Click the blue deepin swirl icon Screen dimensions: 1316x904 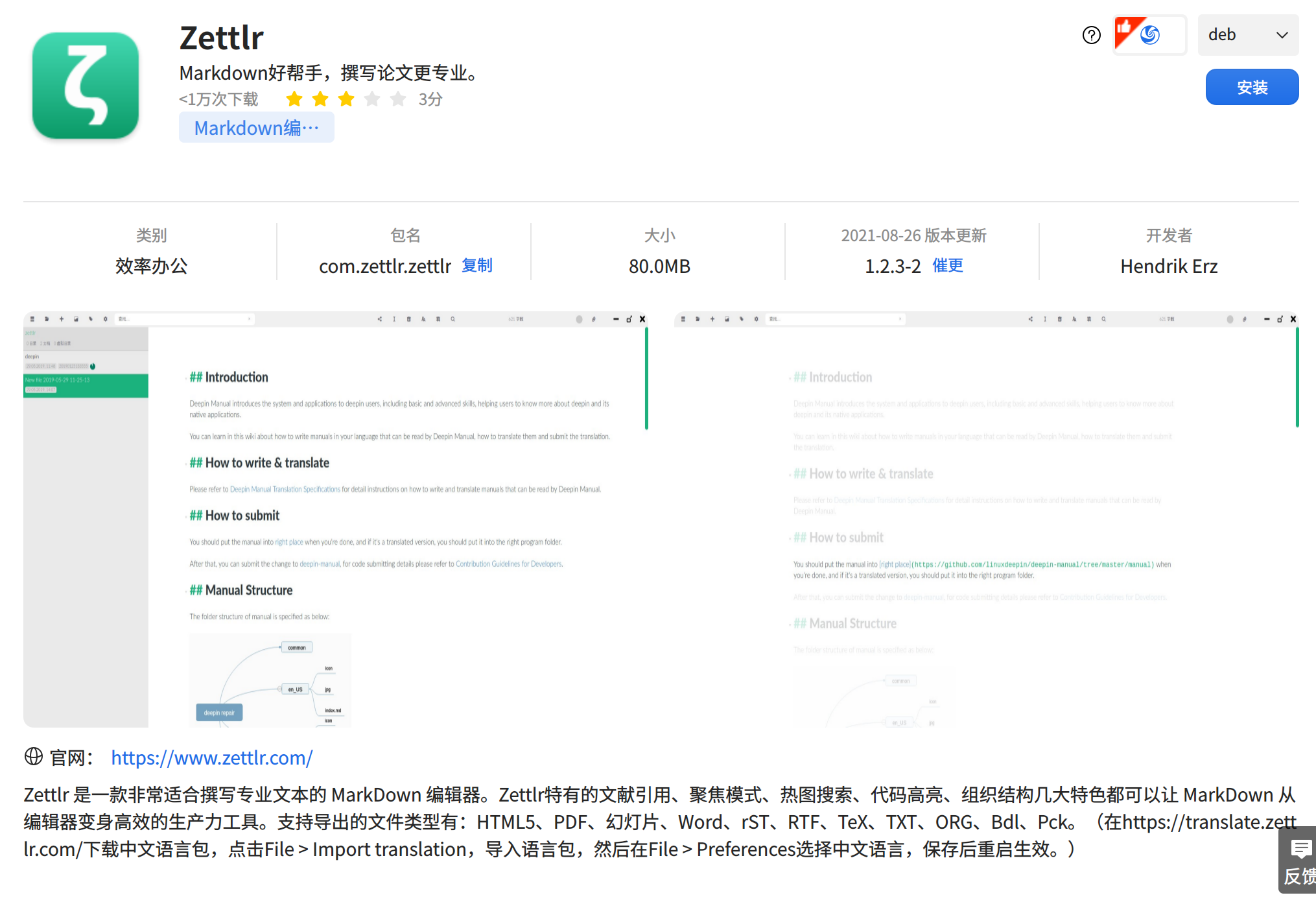pyautogui.click(x=1151, y=35)
